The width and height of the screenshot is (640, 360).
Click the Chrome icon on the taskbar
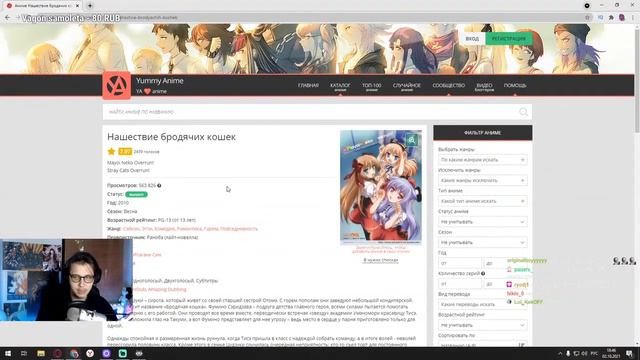(74, 353)
